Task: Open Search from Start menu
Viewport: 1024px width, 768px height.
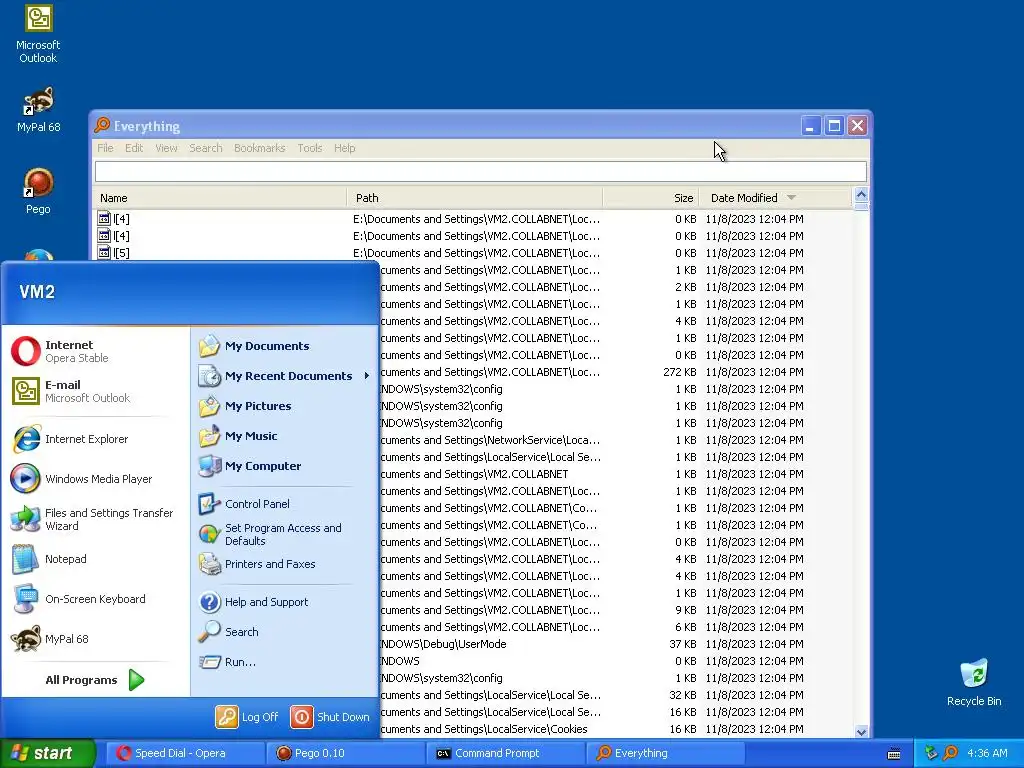Action: [285, 632]
